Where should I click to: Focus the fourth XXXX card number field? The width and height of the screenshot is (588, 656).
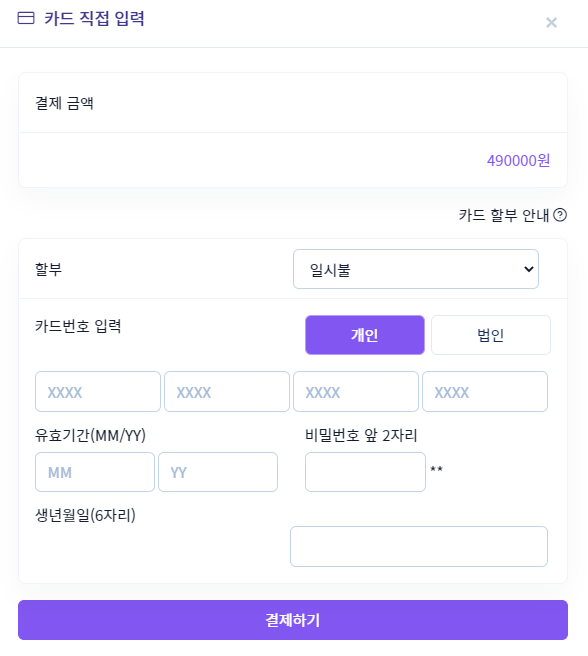(x=485, y=392)
